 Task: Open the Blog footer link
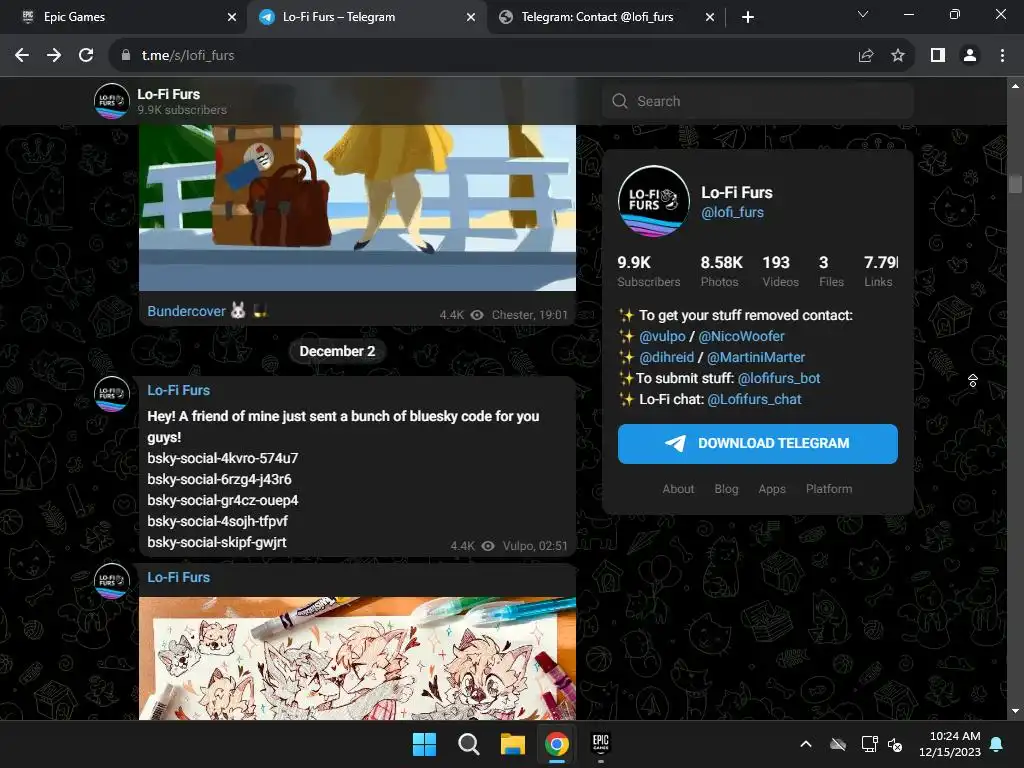(x=726, y=488)
